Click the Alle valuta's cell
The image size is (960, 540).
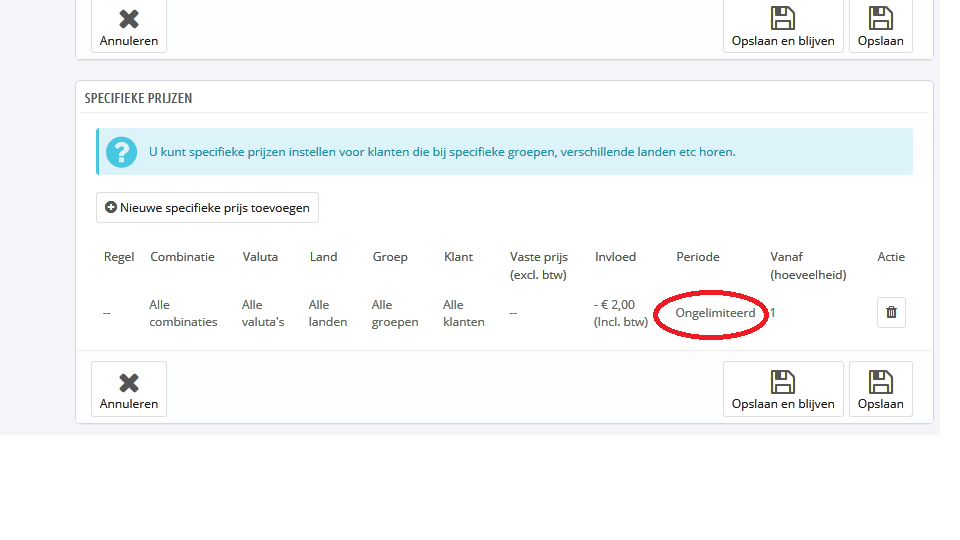263,313
